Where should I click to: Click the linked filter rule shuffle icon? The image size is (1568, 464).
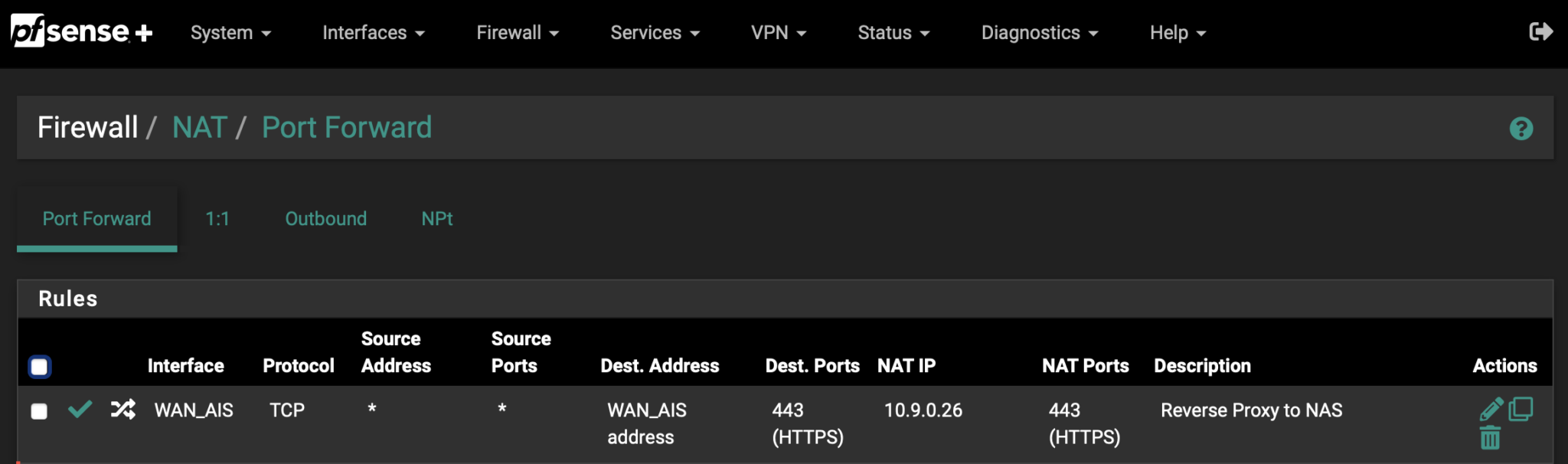pyautogui.click(x=122, y=410)
